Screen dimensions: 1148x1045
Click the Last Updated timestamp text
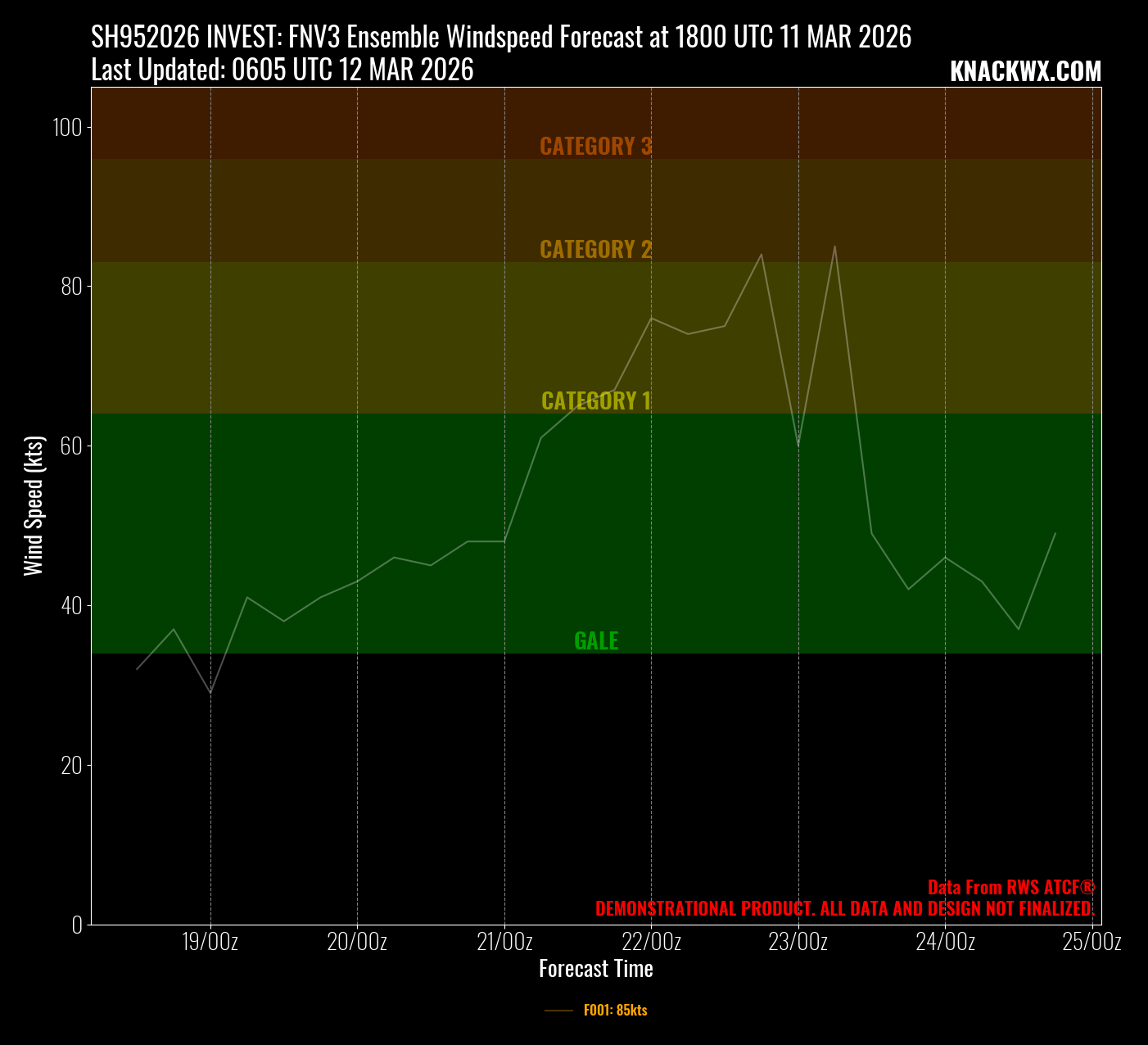(282, 70)
